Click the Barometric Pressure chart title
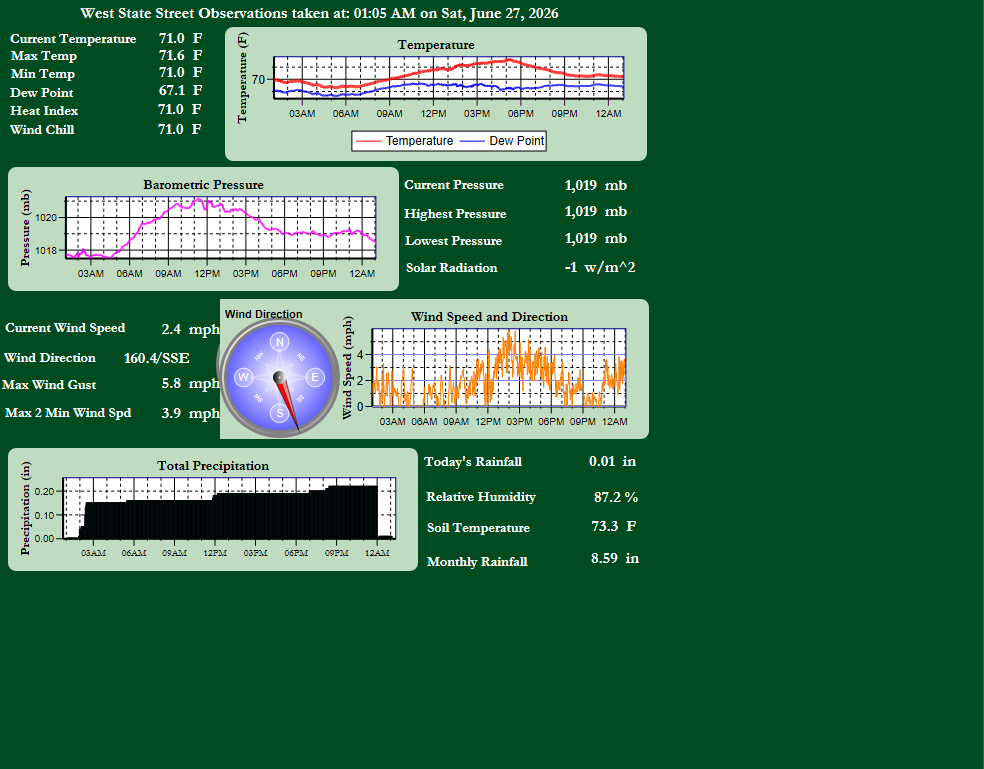 [x=203, y=185]
